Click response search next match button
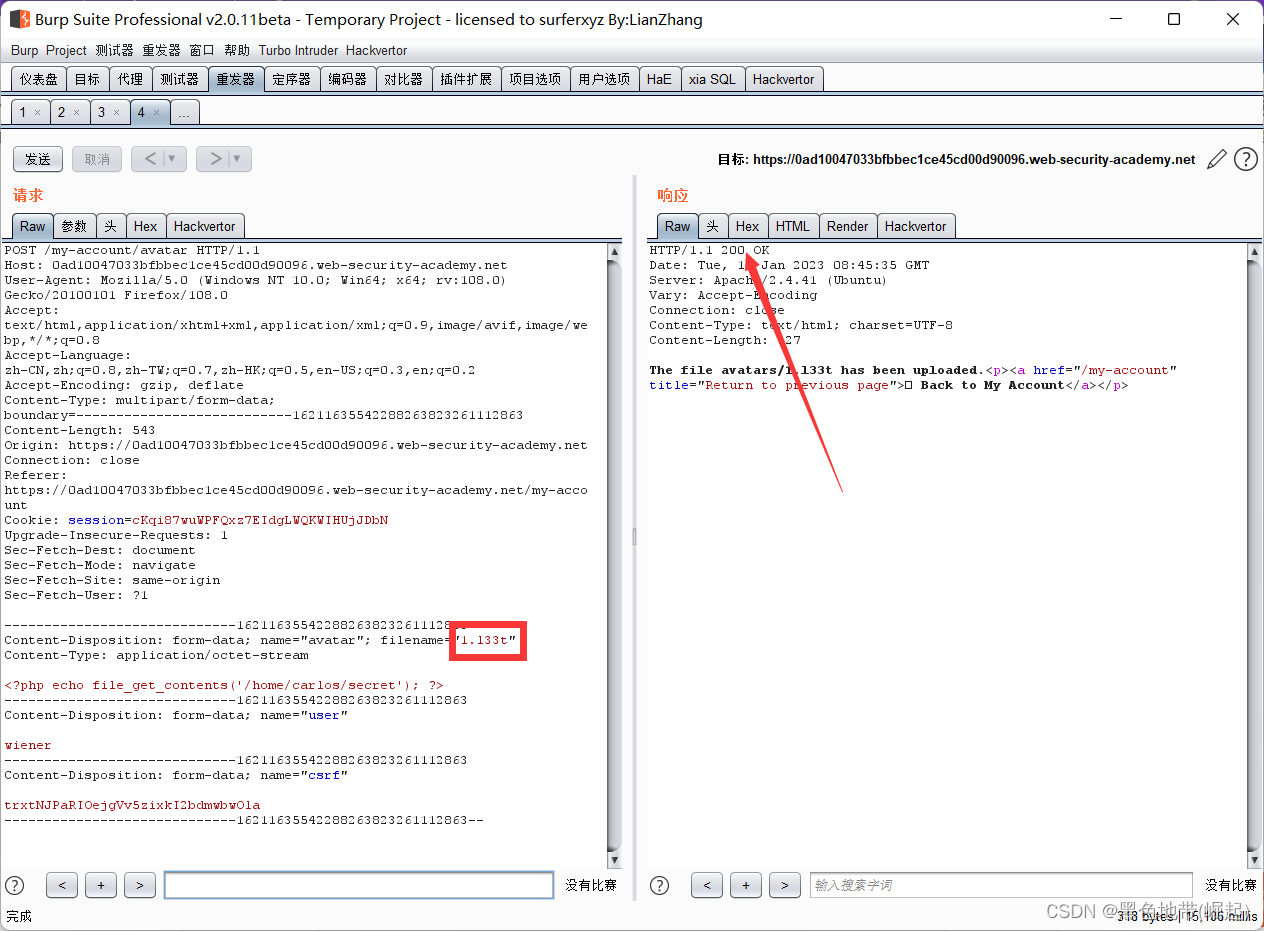 tap(785, 885)
